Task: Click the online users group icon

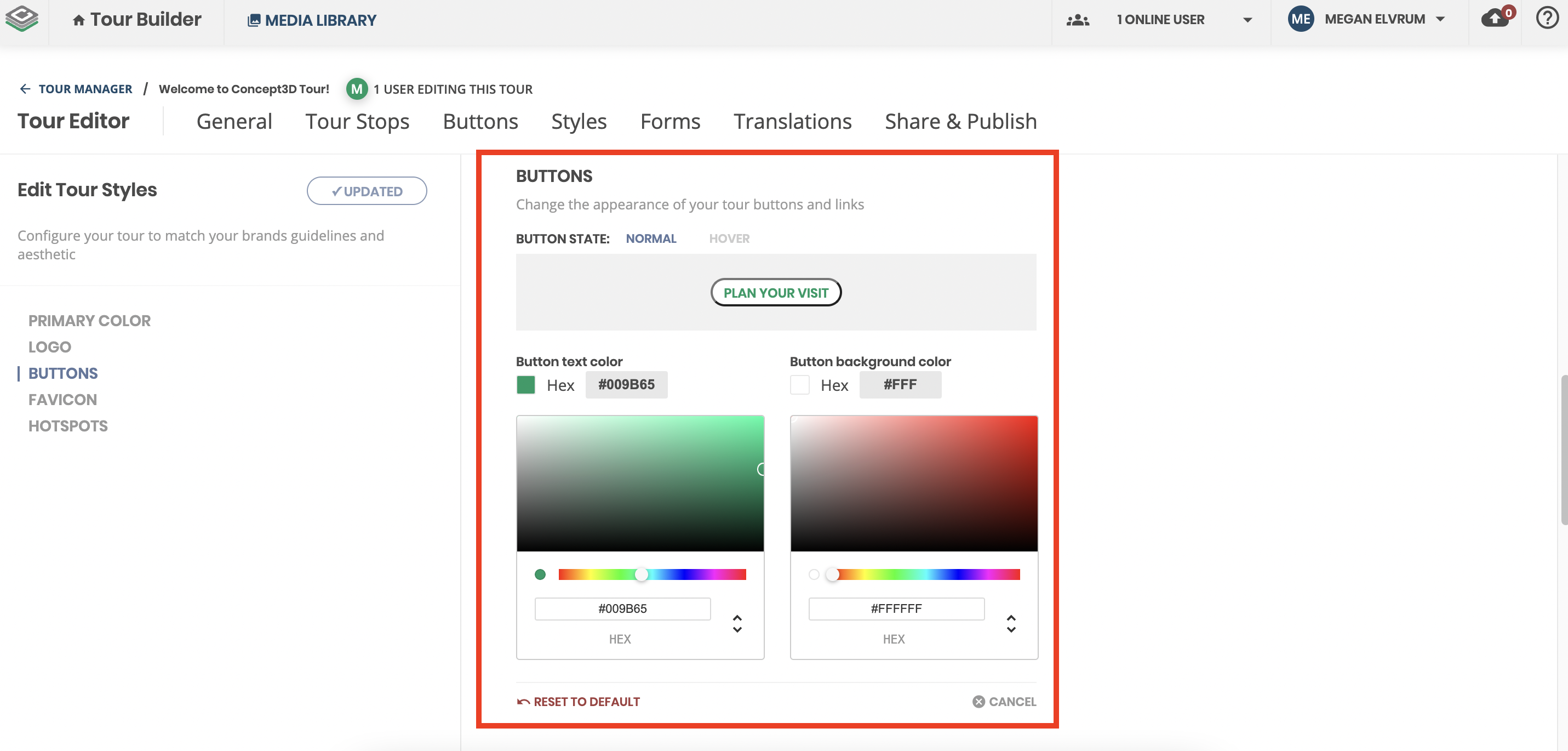Action: click(x=1078, y=20)
